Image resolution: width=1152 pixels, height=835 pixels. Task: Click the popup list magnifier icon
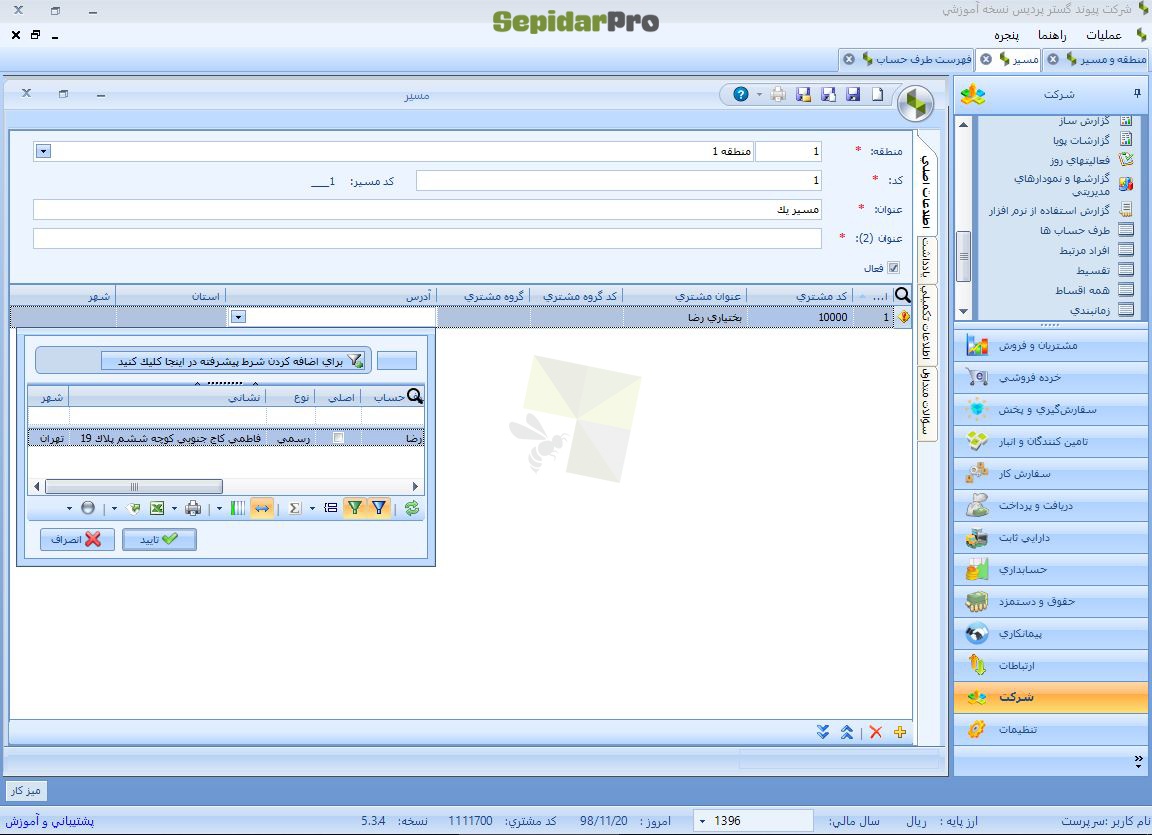(415, 397)
